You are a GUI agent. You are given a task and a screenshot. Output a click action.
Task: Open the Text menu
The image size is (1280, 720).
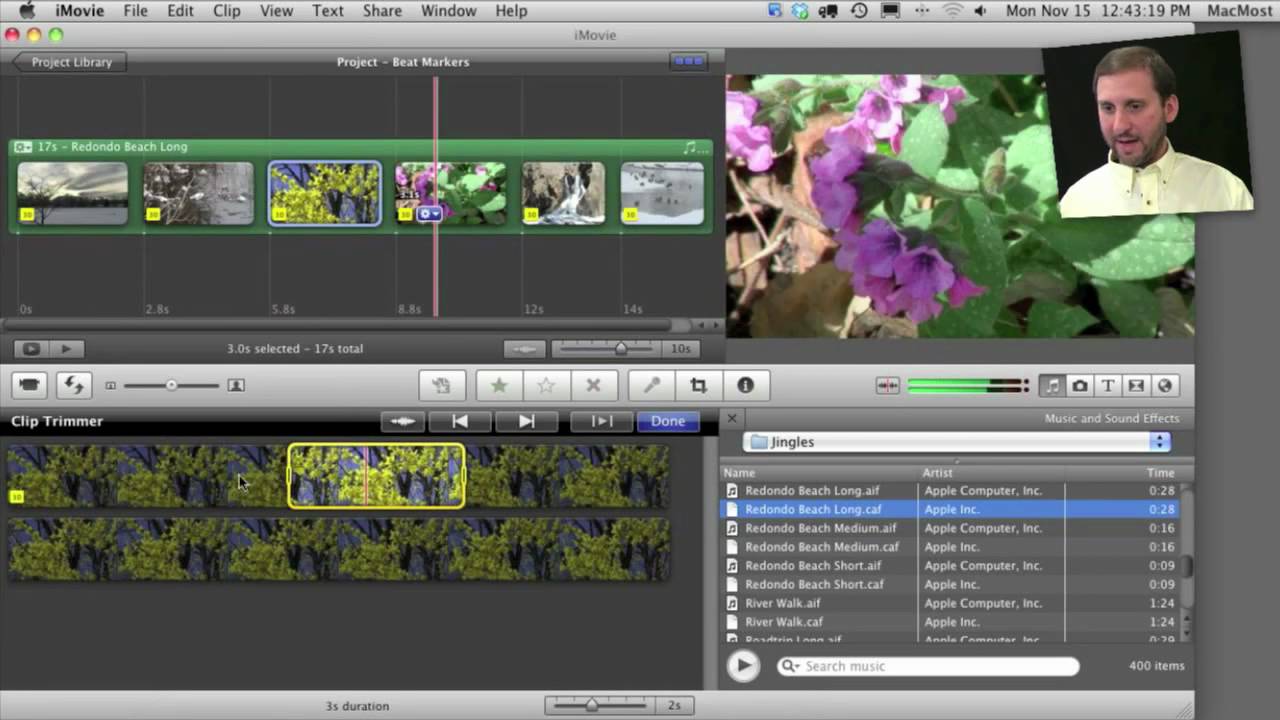click(328, 11)
